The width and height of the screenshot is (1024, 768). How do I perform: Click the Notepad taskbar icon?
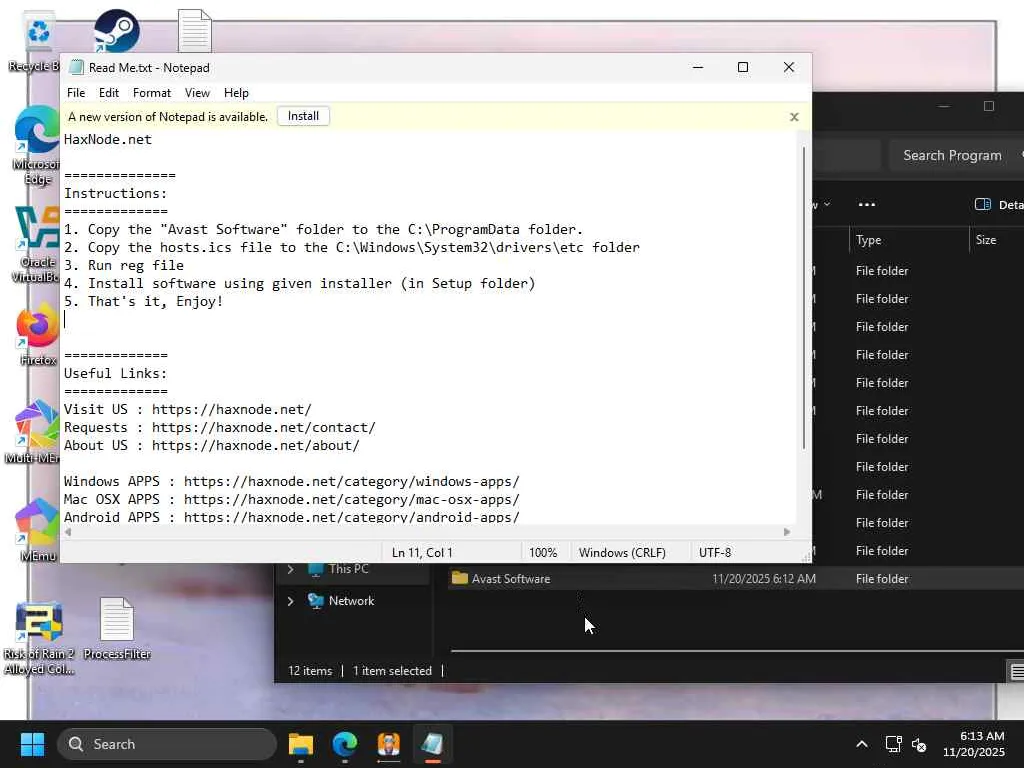tap(432, 744)
